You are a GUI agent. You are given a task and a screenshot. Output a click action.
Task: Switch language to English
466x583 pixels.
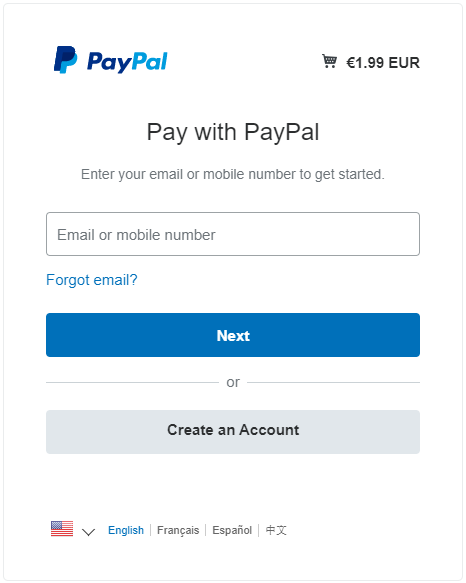click(126, 530)
